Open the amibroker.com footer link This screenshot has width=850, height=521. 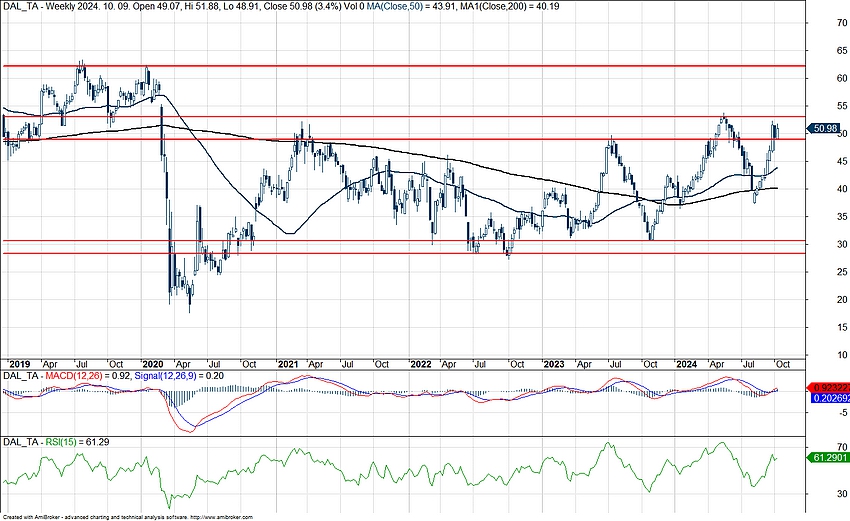(222, 518)
